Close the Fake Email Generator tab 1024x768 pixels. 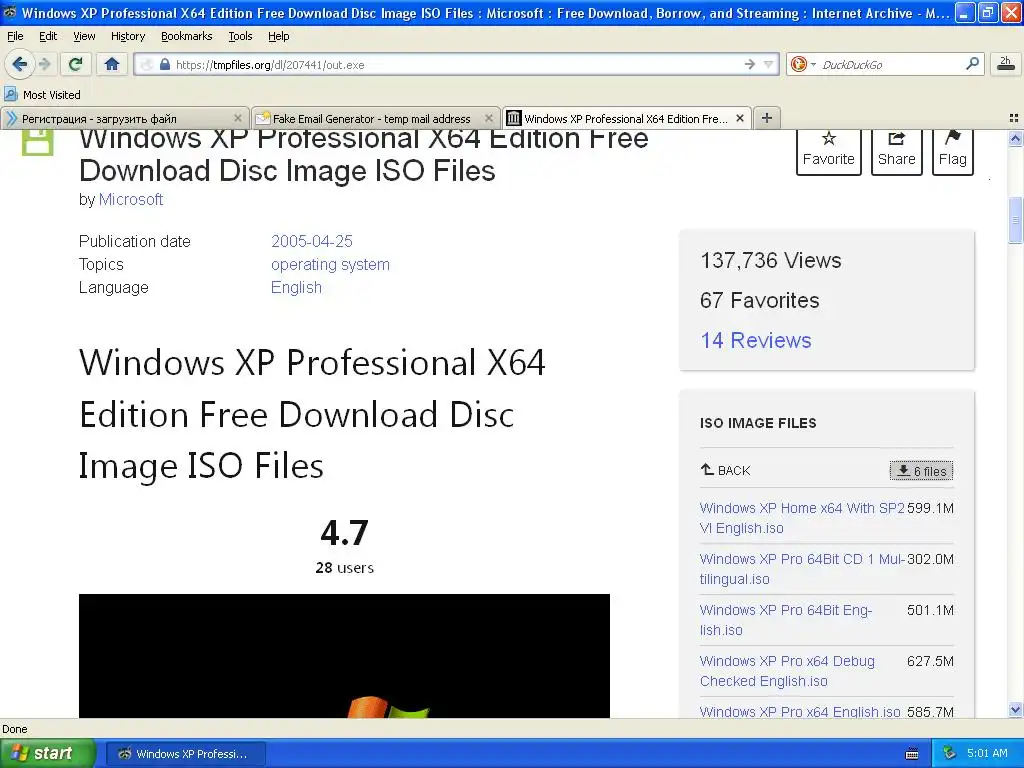click(x=488, y=118)
